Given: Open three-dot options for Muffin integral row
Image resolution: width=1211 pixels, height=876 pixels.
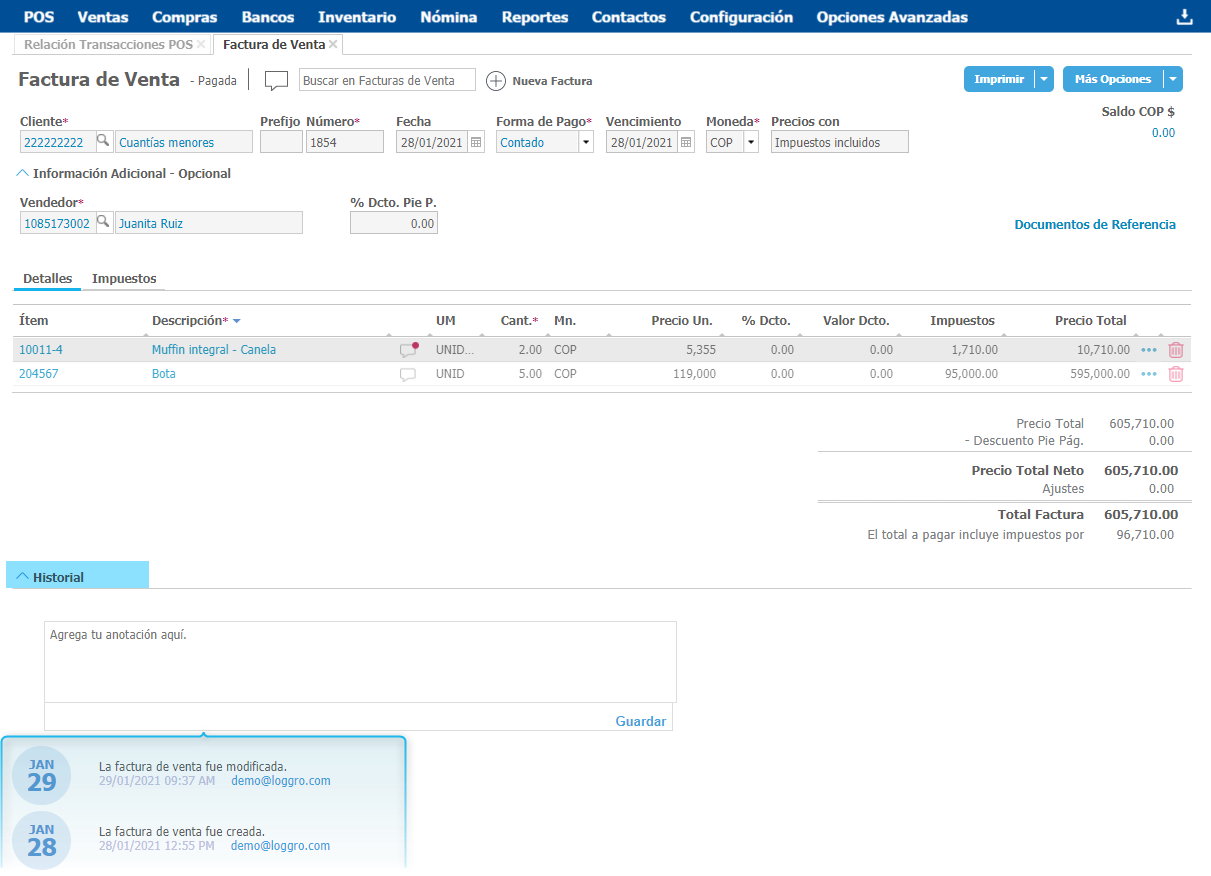Looking at the screenshot, I should click(x=1148, y=350).
